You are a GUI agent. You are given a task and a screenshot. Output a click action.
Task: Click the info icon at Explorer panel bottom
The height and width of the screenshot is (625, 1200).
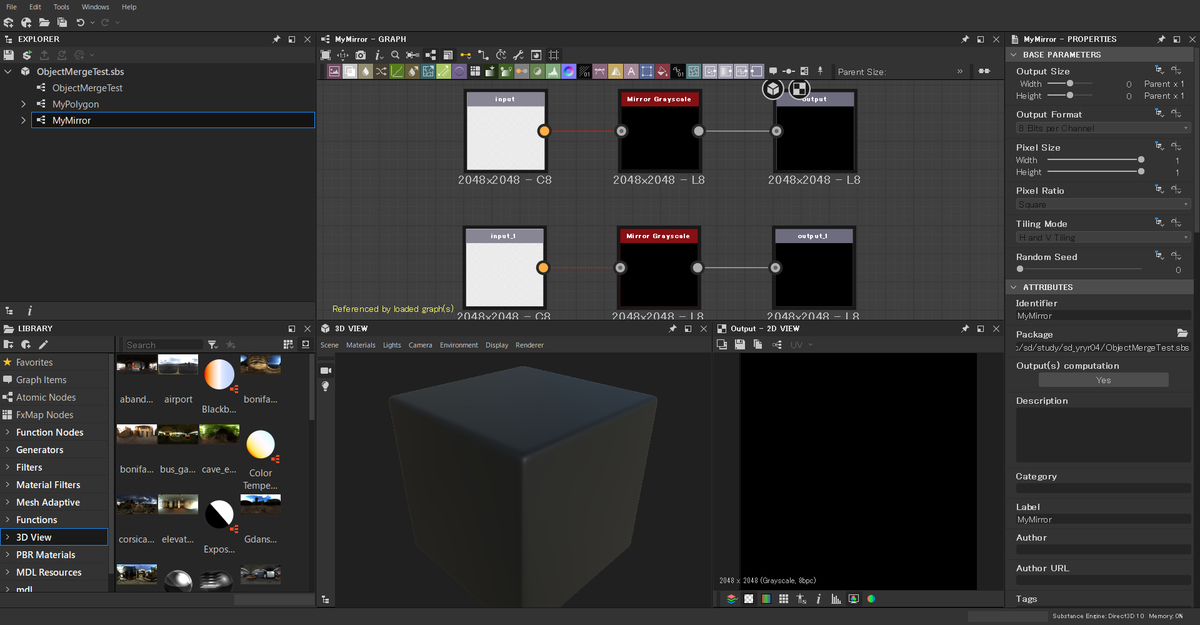(29, 311)
